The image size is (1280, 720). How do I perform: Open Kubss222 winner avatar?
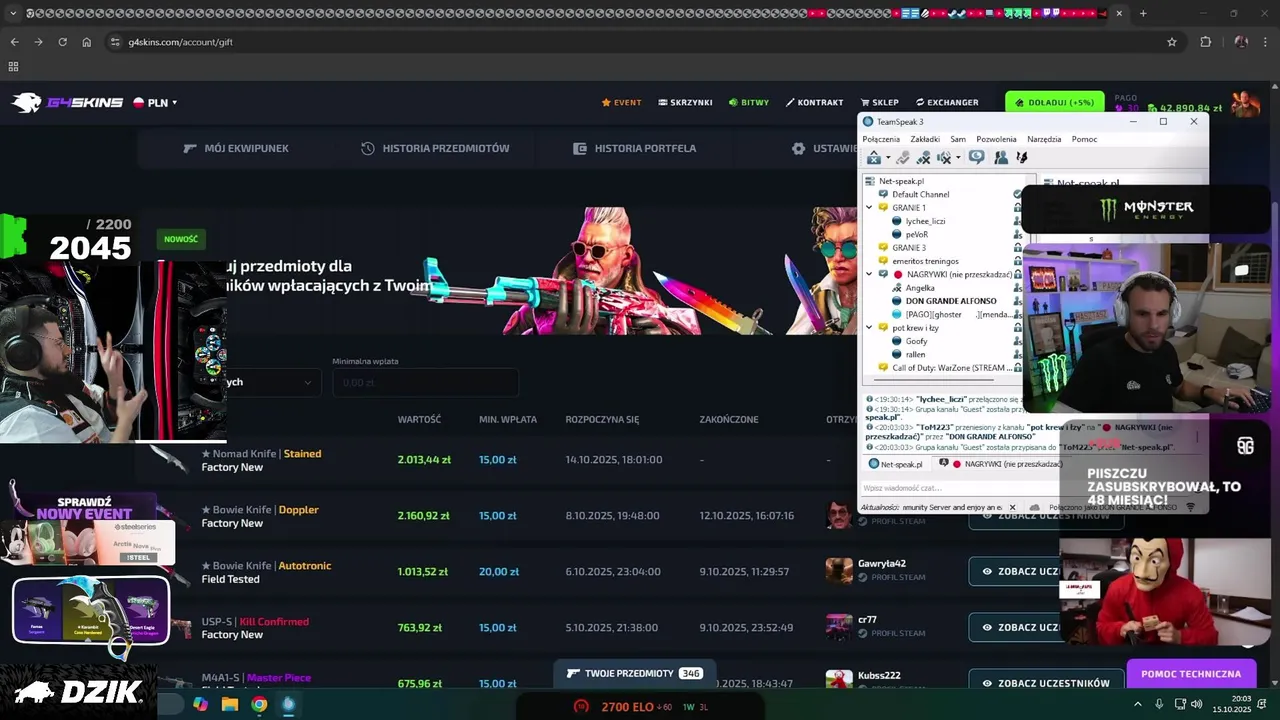click(839, 680)
